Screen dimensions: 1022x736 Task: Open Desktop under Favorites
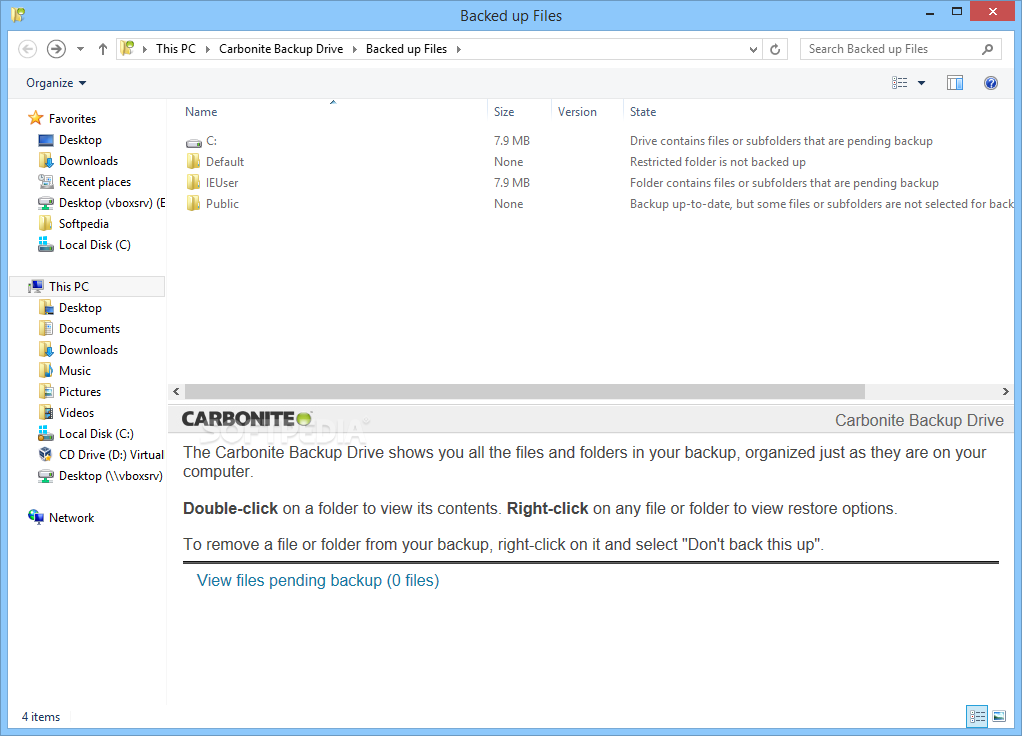click(80, 140)
